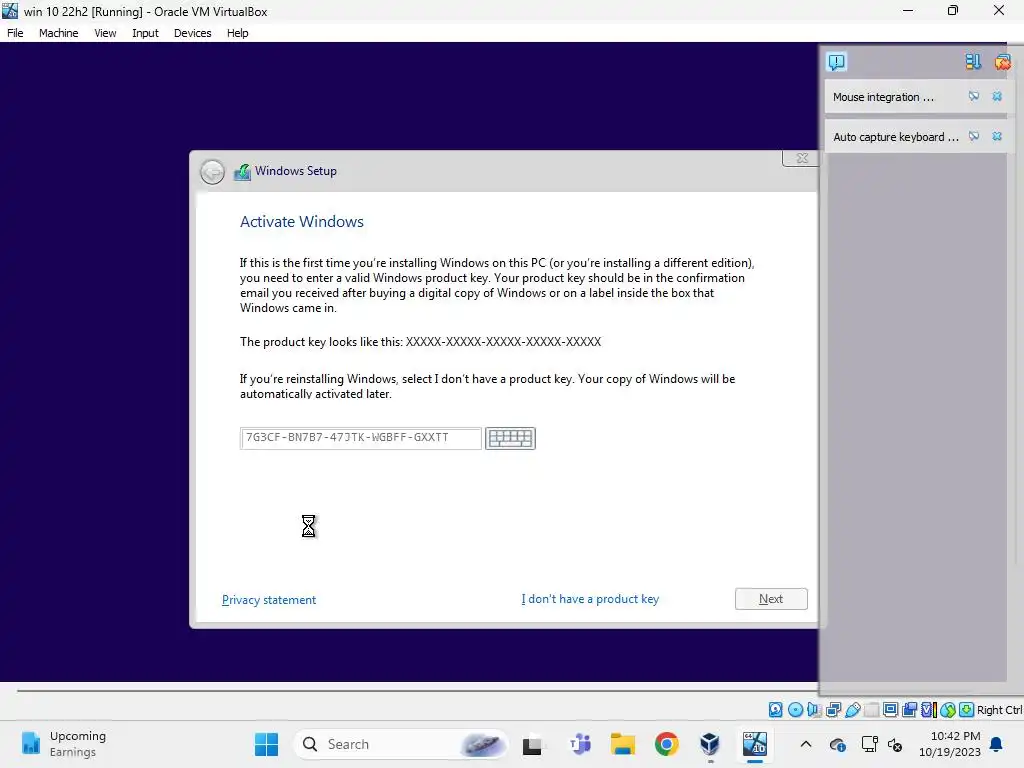Close the Windows Setup dialog
The height and width of the screenshot is (768, 1024).
pyautogui.click(x=801, y=158)
